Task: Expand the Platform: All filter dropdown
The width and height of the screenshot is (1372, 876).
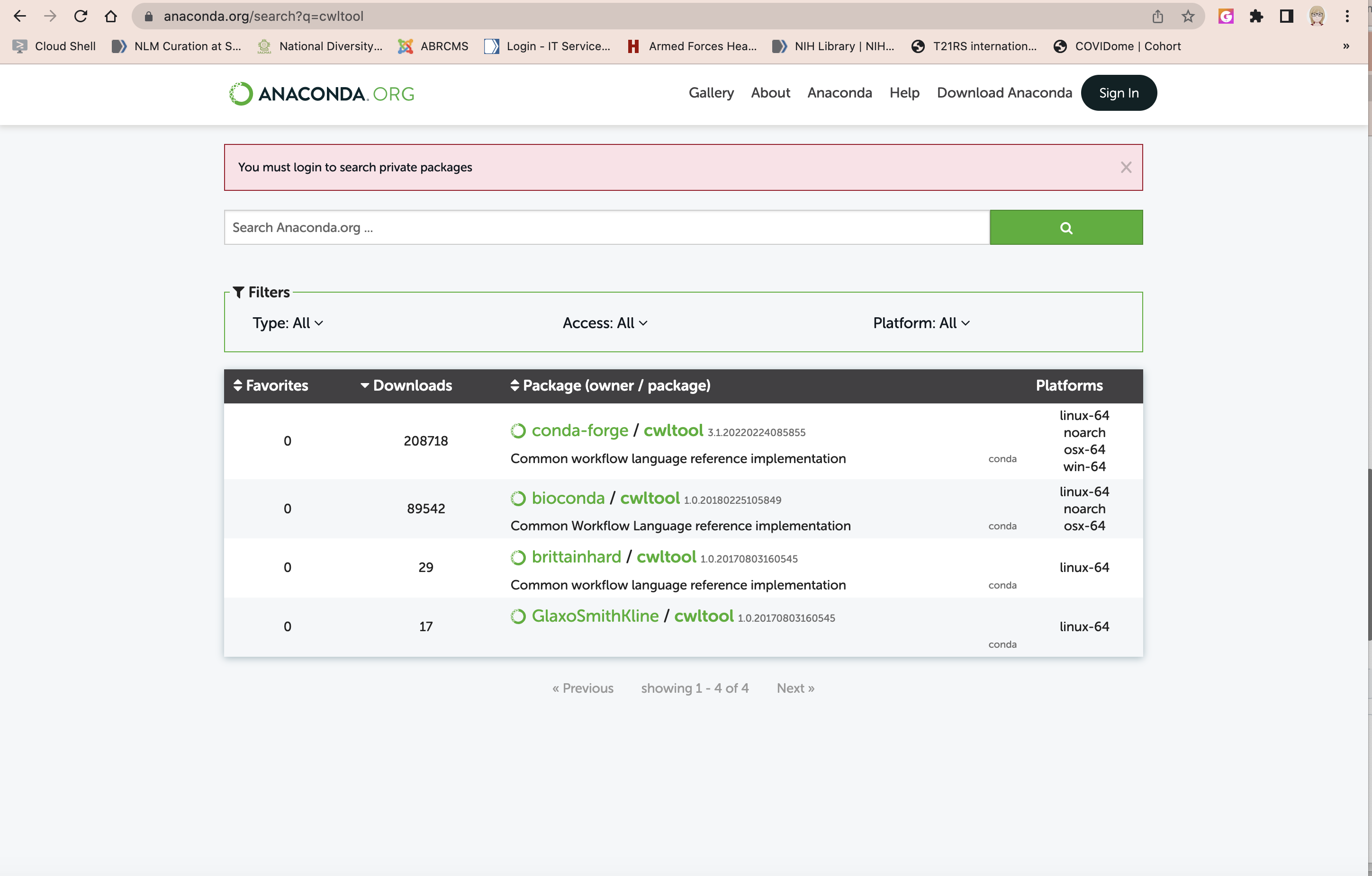Action: 921,323
